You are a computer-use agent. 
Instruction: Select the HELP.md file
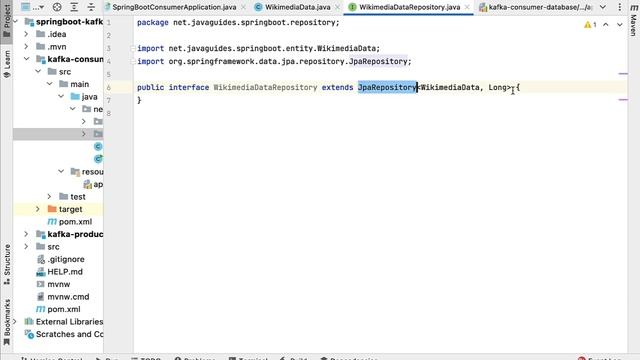pos(64,272)
